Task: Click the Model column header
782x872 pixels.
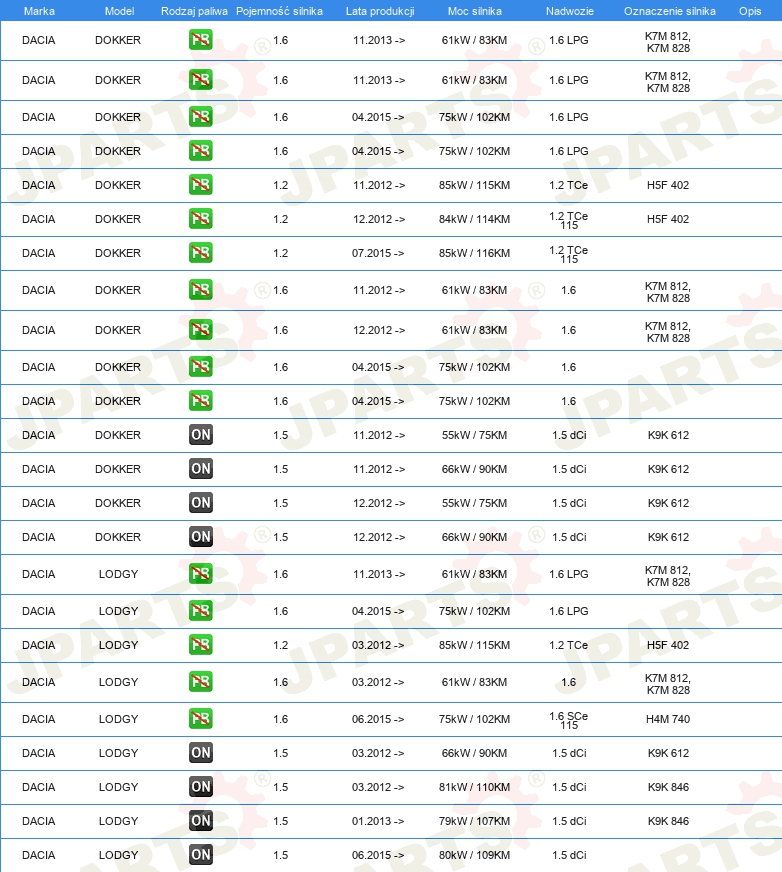Action: (119, 11)
